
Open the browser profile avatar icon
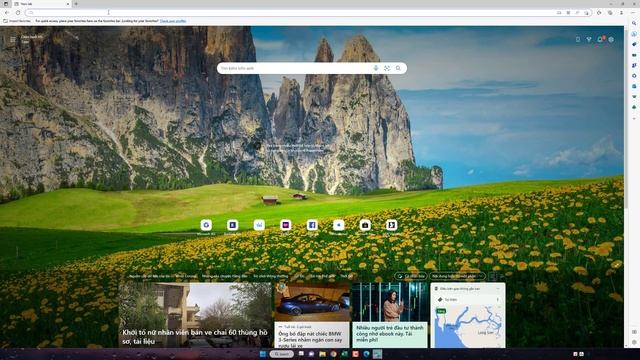click(621, 13)
